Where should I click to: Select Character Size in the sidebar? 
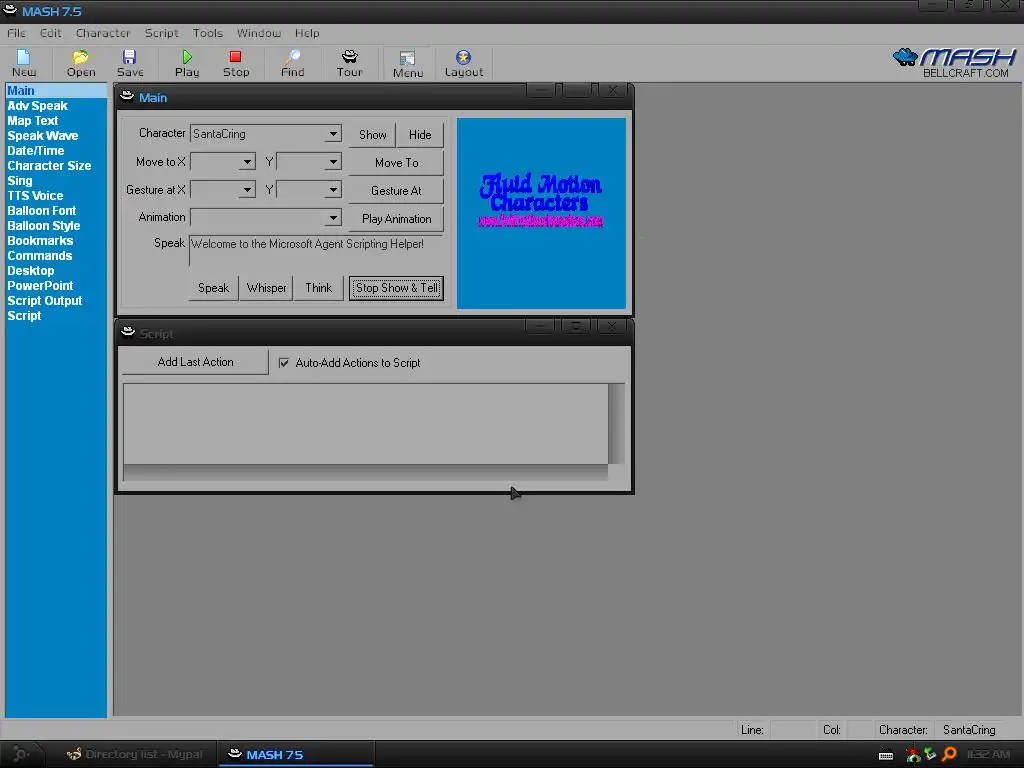tap(49, 166)
